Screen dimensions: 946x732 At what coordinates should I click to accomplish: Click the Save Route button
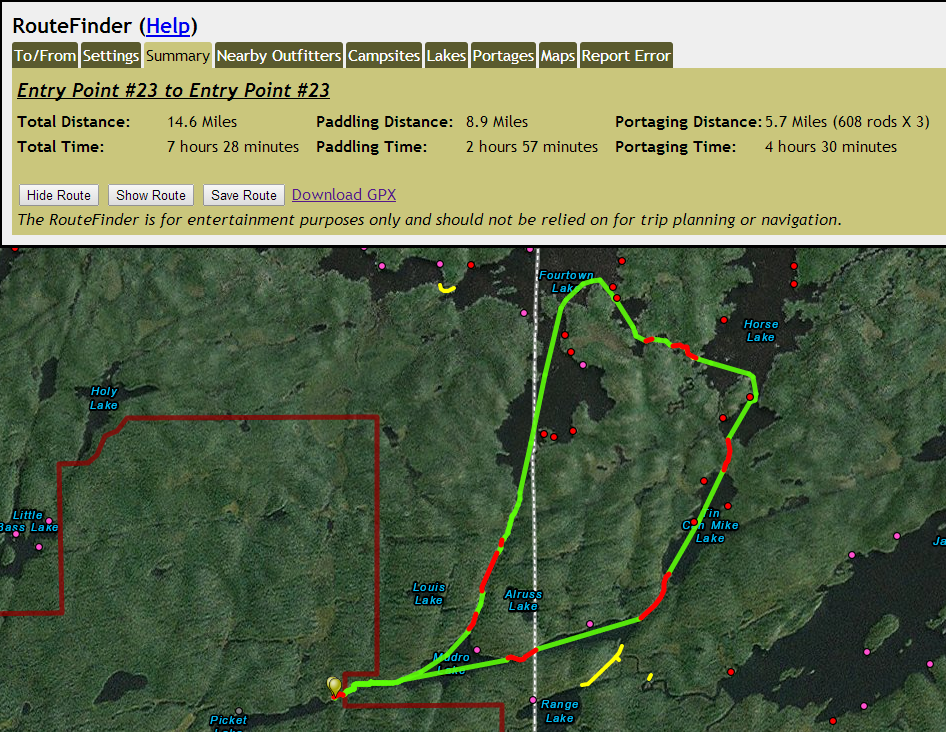(x=243, y=195)
